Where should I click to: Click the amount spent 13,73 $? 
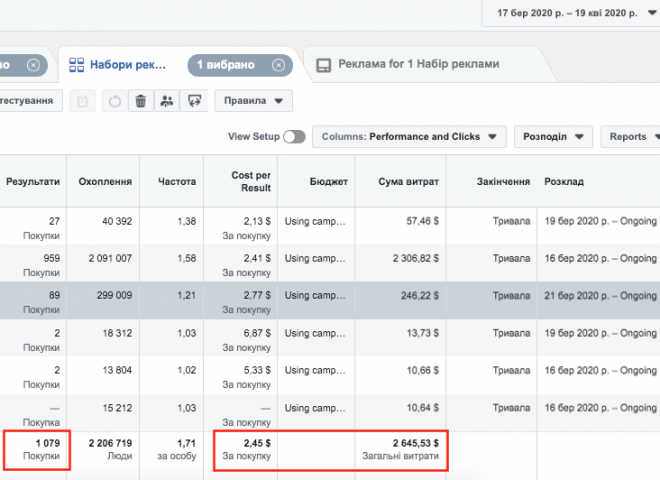click(423, 333)
